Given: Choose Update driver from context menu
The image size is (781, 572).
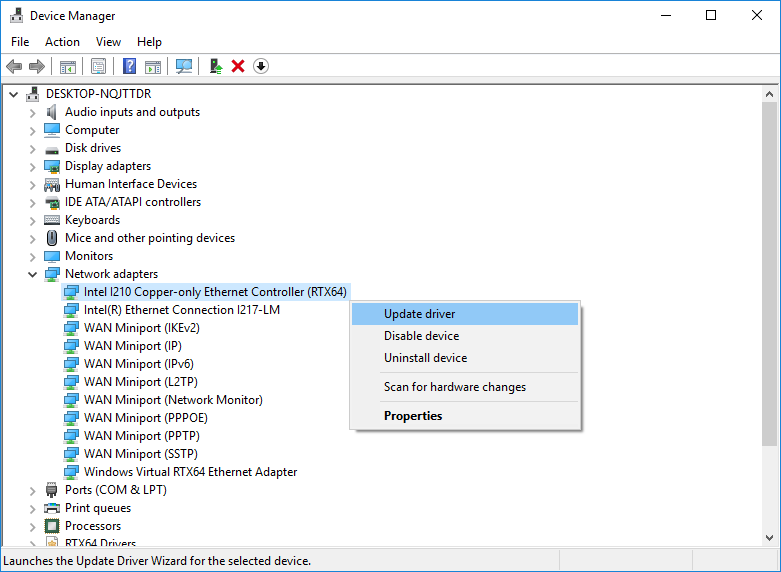Looking at the screenshot, I should 420,314.
